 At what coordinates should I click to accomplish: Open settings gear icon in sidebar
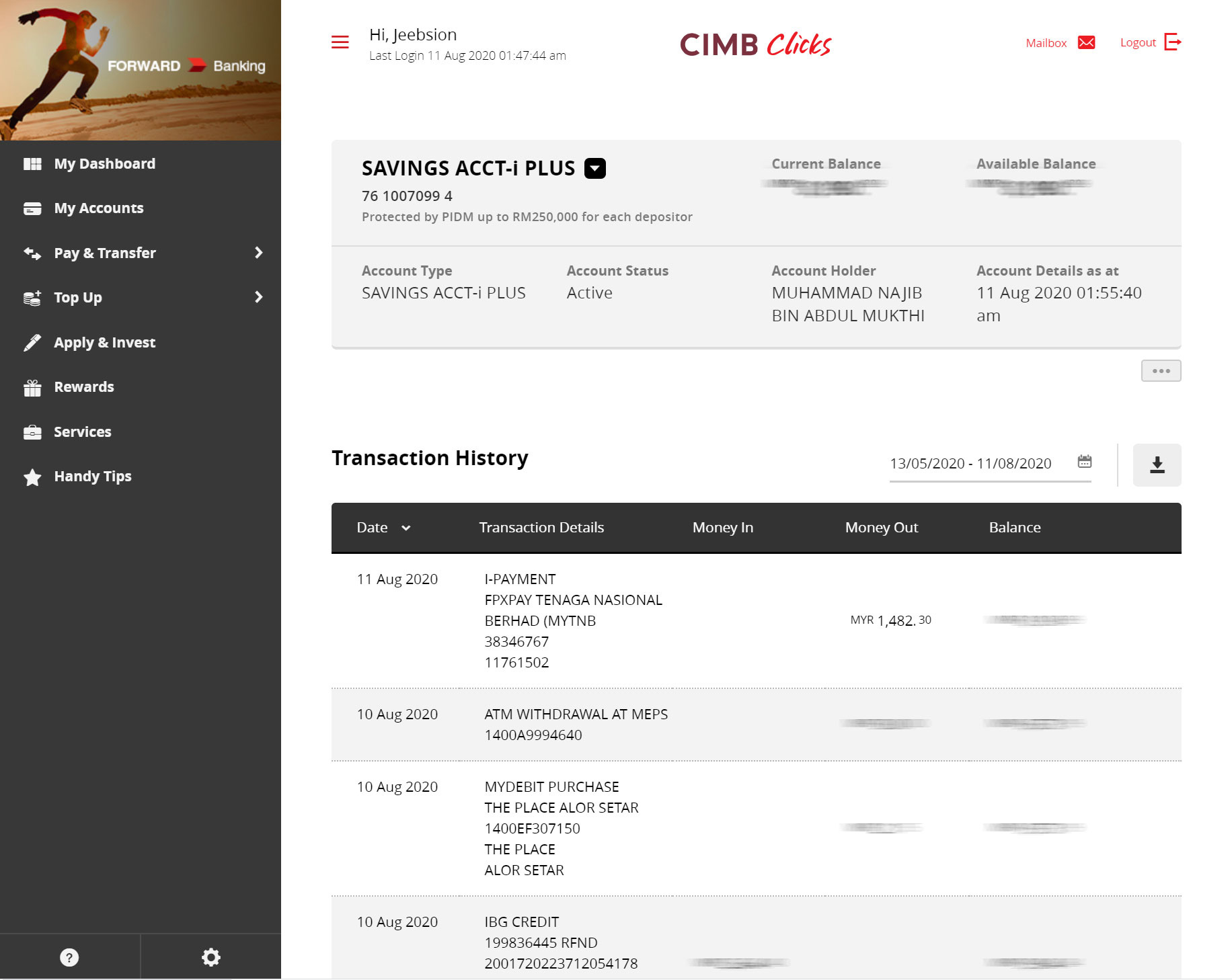(211, 957)
